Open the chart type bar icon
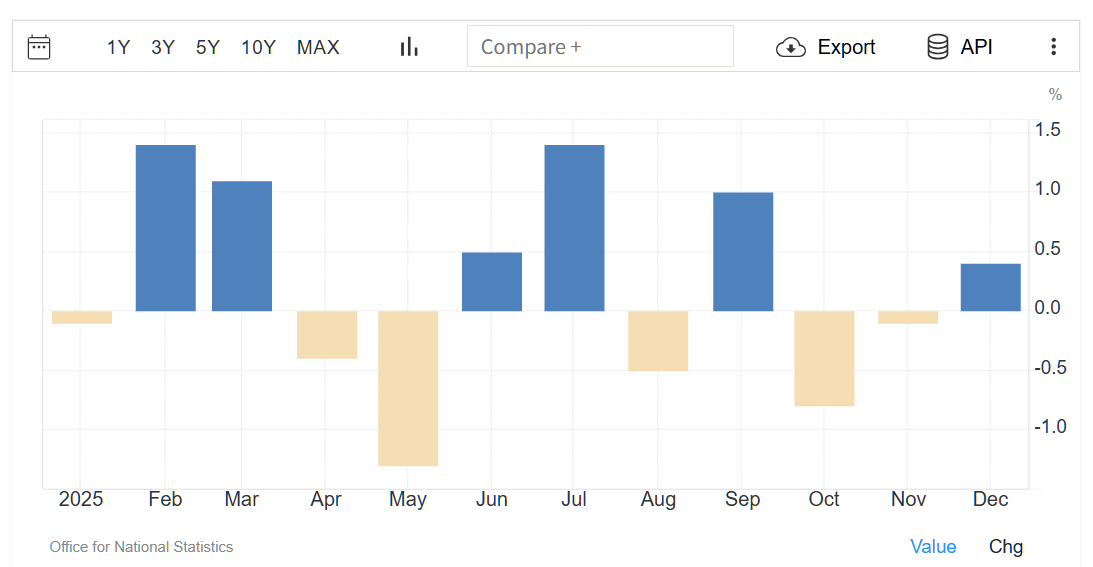 (x=409, y=47)
